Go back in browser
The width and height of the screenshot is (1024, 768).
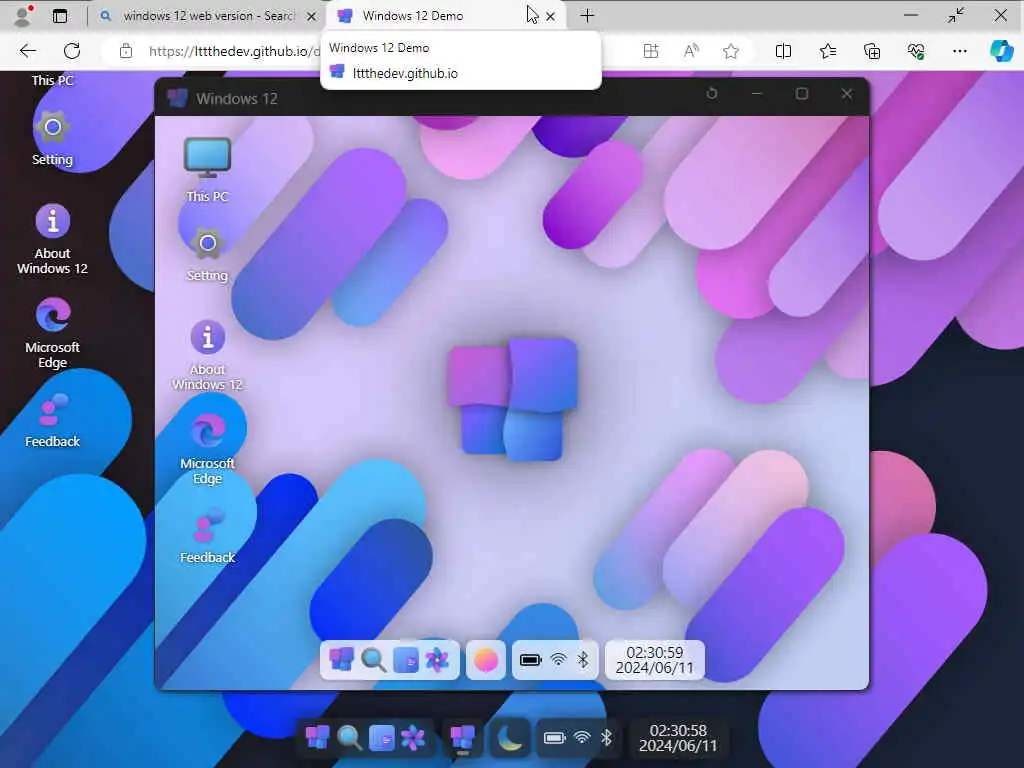tap(27, 51)
